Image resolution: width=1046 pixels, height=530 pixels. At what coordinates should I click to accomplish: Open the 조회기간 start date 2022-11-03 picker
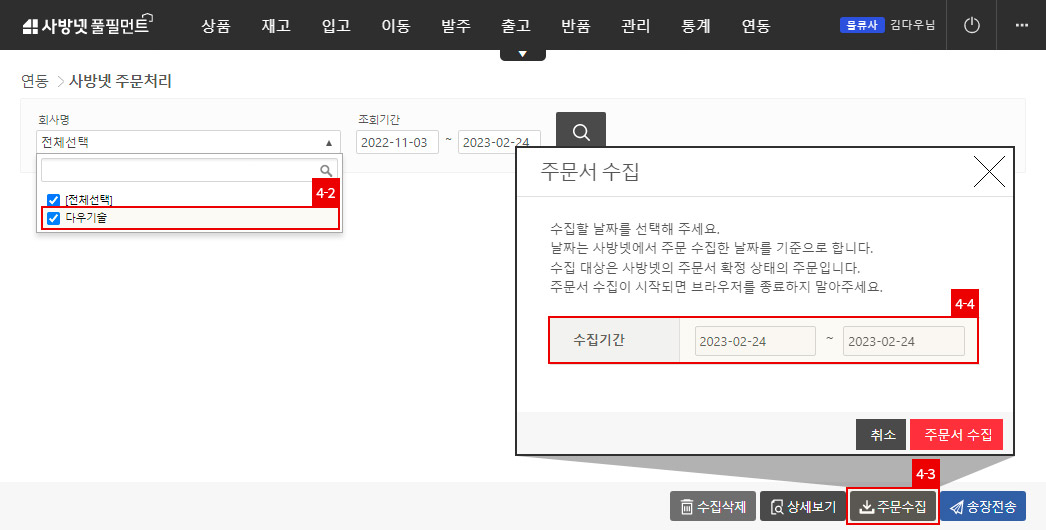click(x=396, y=142)
